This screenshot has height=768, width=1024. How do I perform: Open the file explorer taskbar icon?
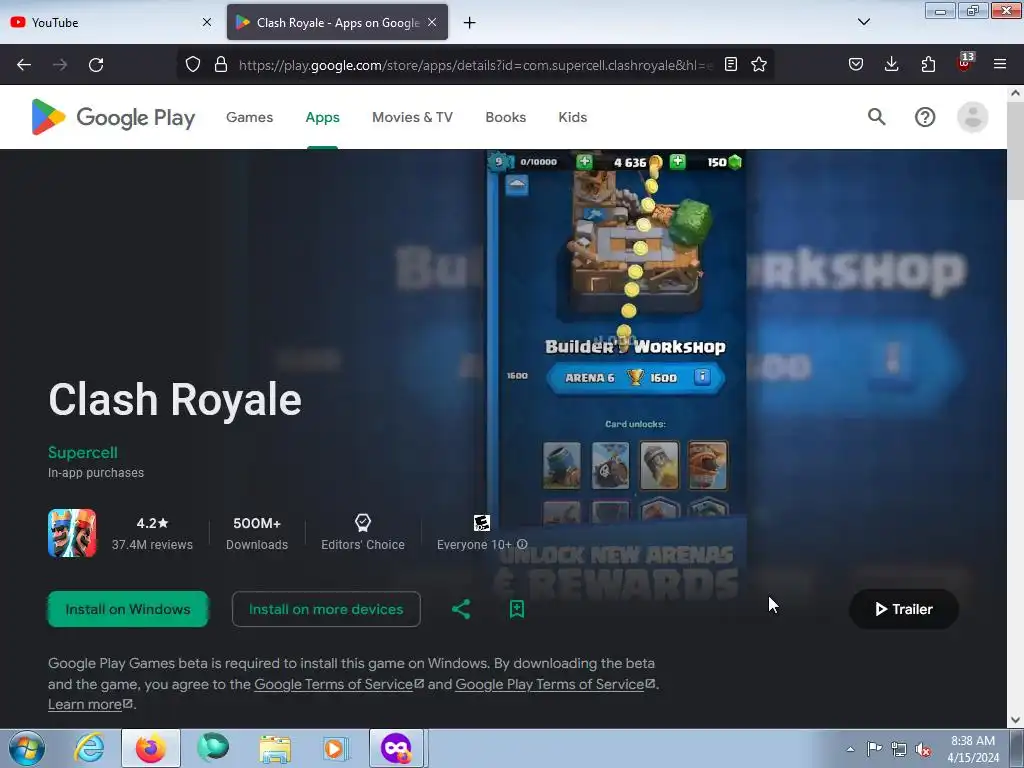(275, 748)
